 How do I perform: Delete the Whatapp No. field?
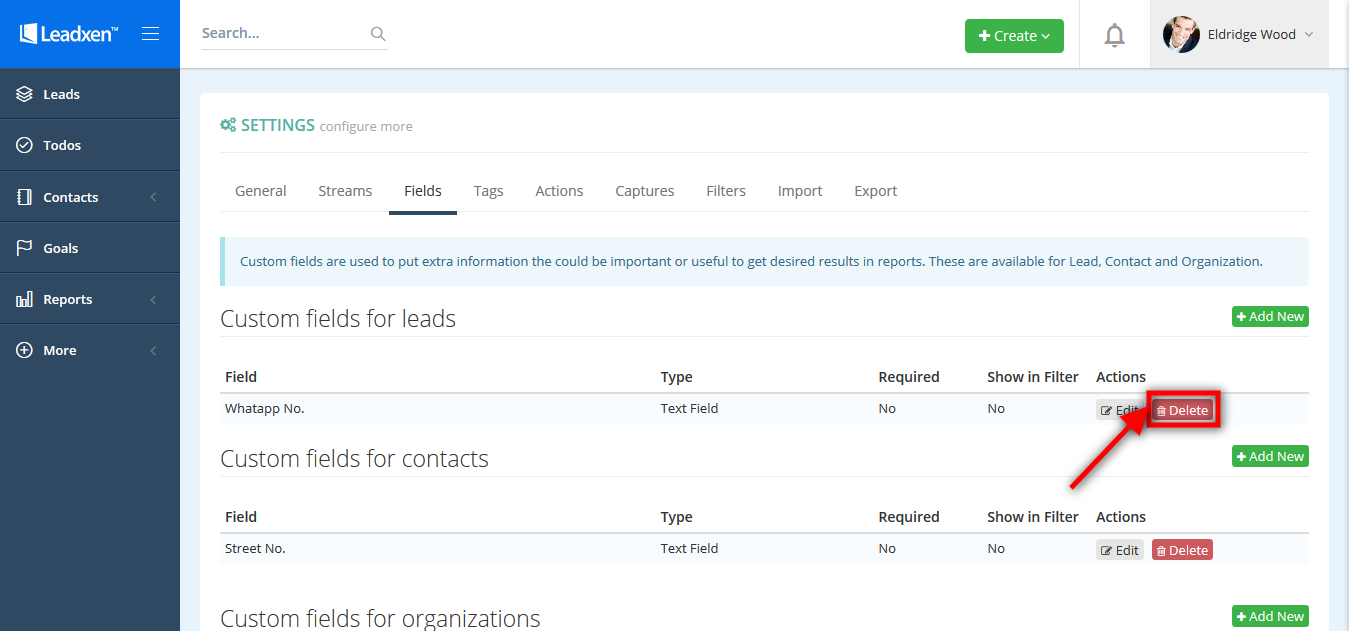pos(1182,410)
